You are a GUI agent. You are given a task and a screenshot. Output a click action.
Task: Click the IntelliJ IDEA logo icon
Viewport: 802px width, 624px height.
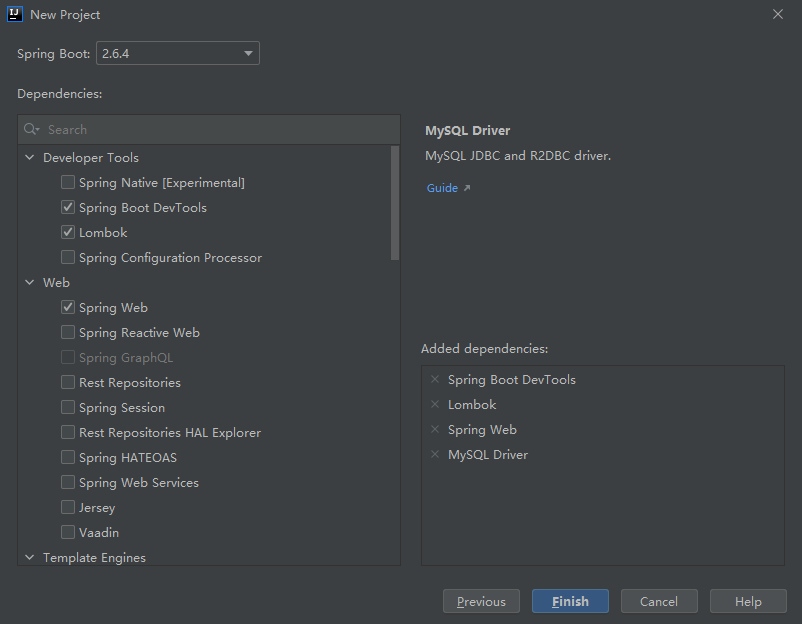pos(15,15)
